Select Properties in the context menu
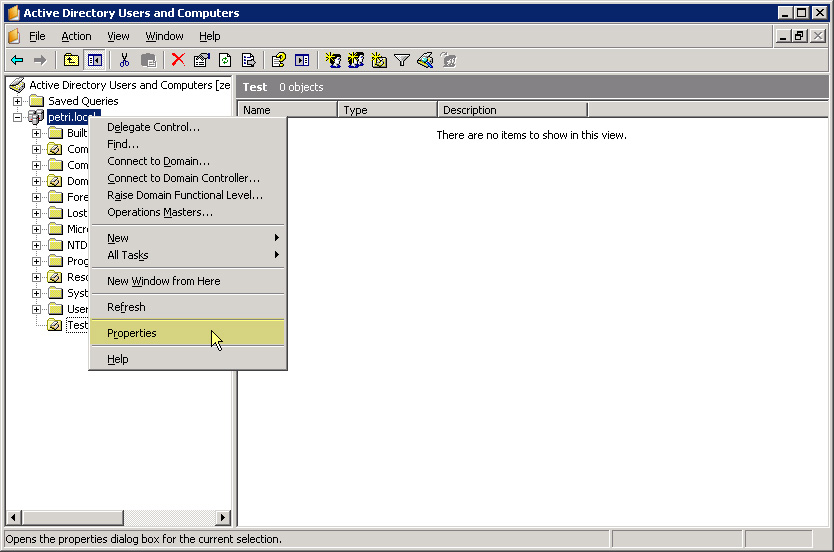The height and width of the screenshot is (552, 834). click(188, 333)
